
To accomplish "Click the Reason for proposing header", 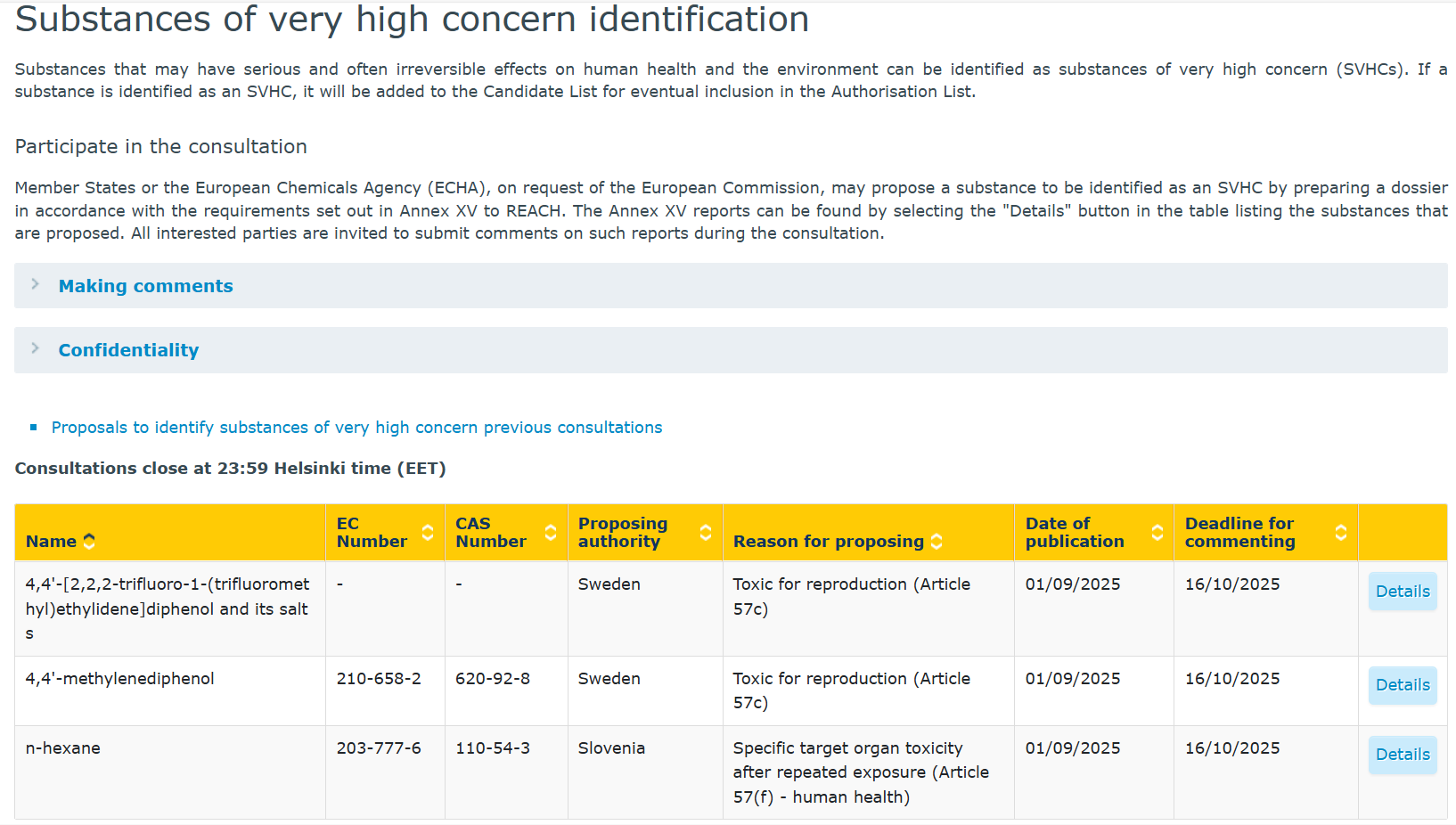I will 828,541.
